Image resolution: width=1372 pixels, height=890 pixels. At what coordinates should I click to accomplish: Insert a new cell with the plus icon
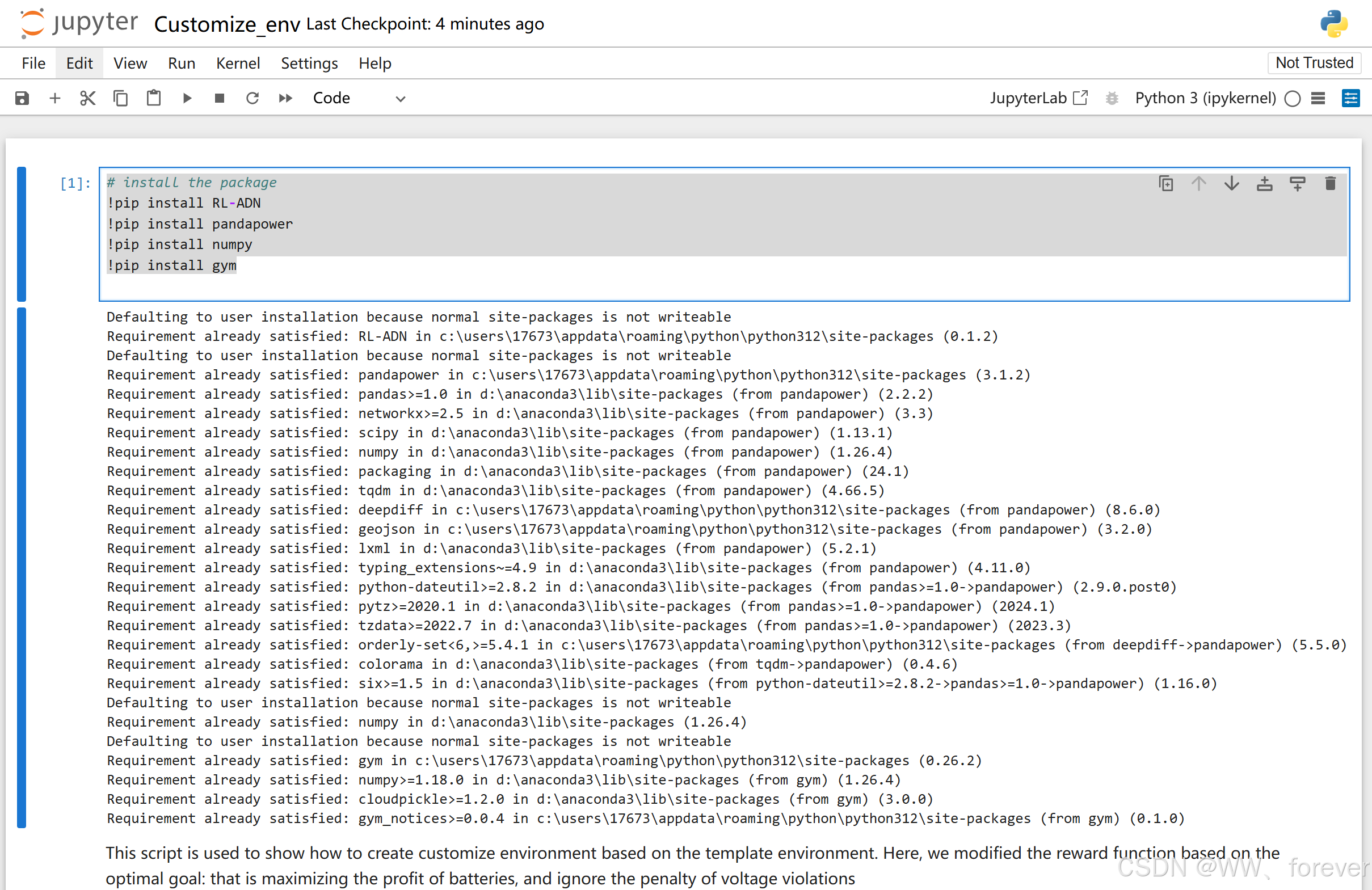pyautogui.click(x=55, y=98)
